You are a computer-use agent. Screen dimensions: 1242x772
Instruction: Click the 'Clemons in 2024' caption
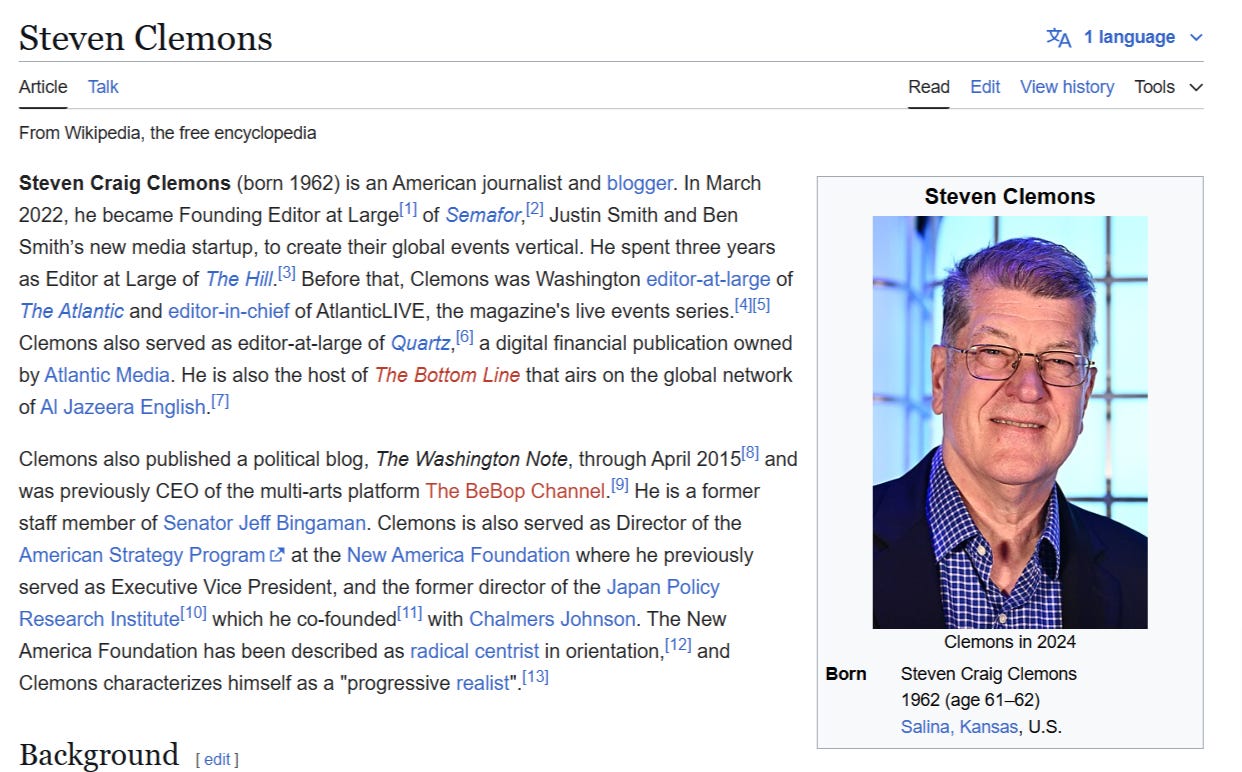click(1010, 642)
